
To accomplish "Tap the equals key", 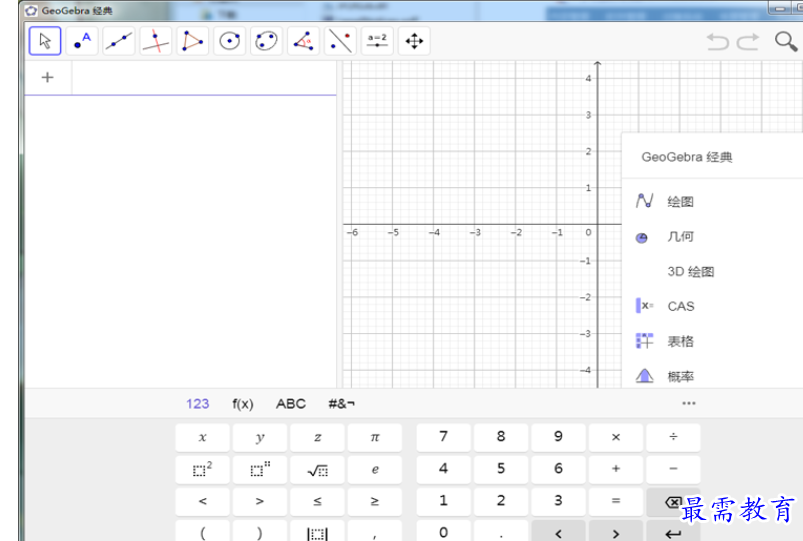I will (x=616, y=501).
